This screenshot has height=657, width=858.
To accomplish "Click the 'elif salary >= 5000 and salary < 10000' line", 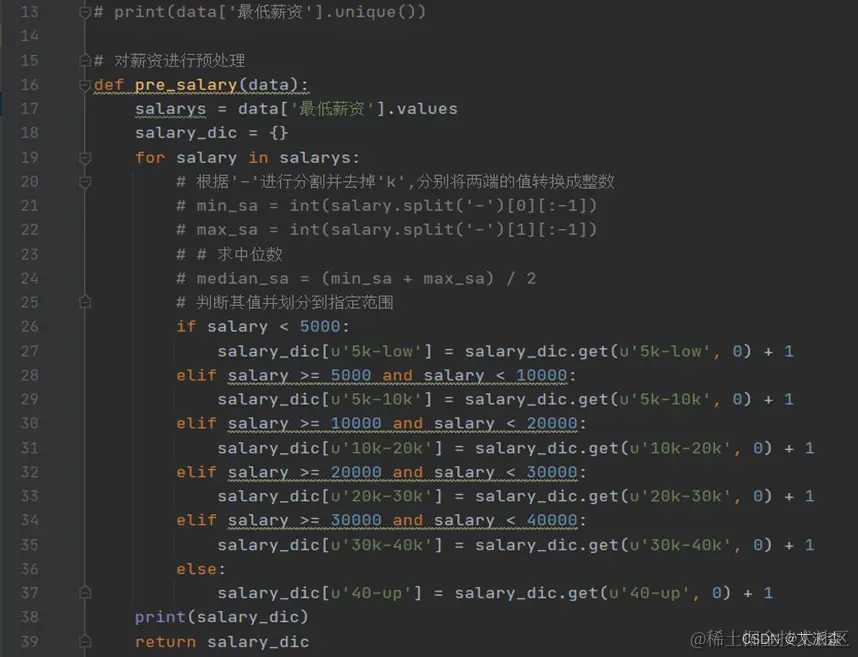I will (x=376, y=375).
